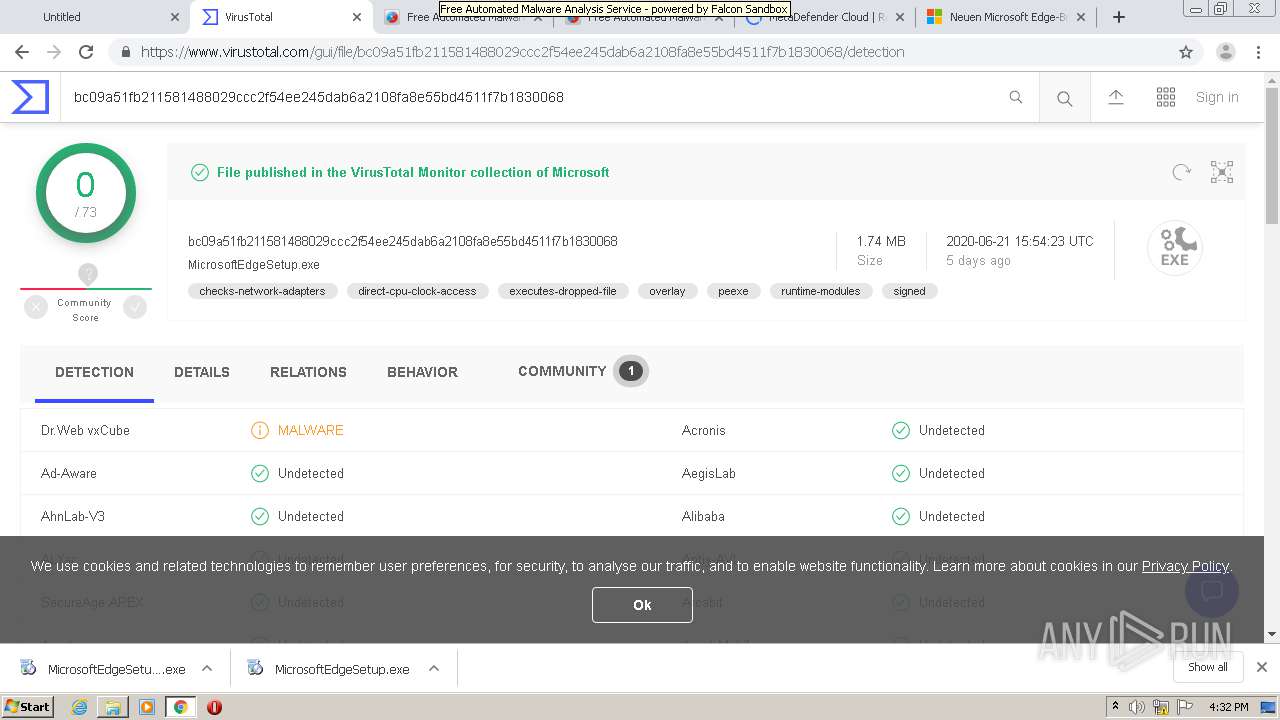
Task: Click the taskbar clock showing 4:32 PM
Action: point(1228,707)
